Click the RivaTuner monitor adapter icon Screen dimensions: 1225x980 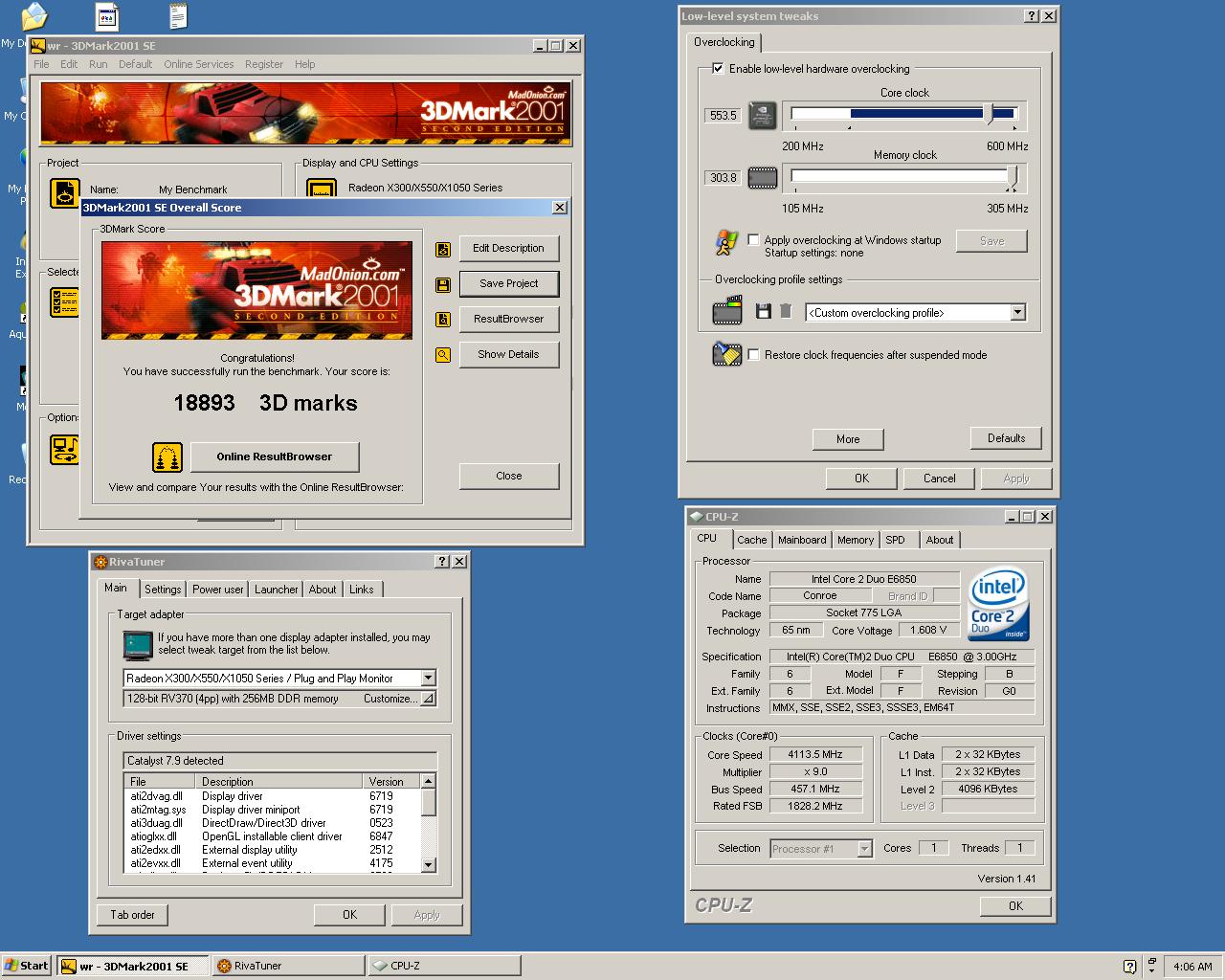(138, 646)
